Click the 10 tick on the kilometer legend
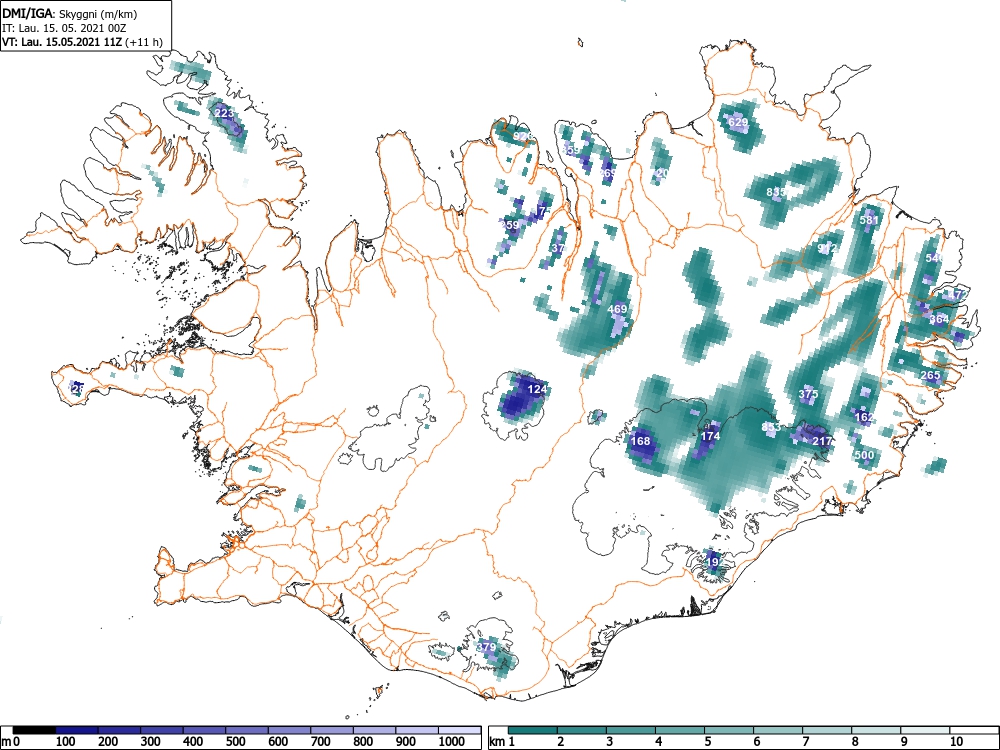 tap(955, 742)
